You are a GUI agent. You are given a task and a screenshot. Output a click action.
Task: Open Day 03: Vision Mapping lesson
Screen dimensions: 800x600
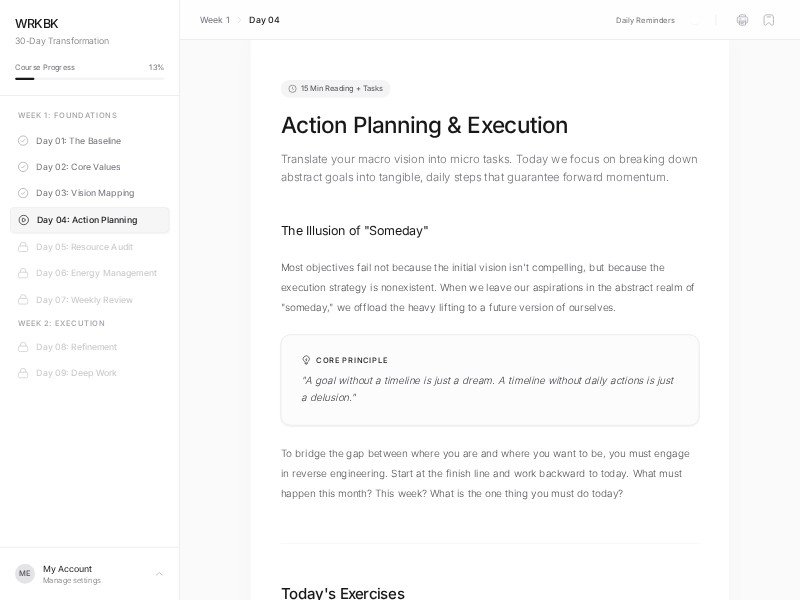pos(85,193)
